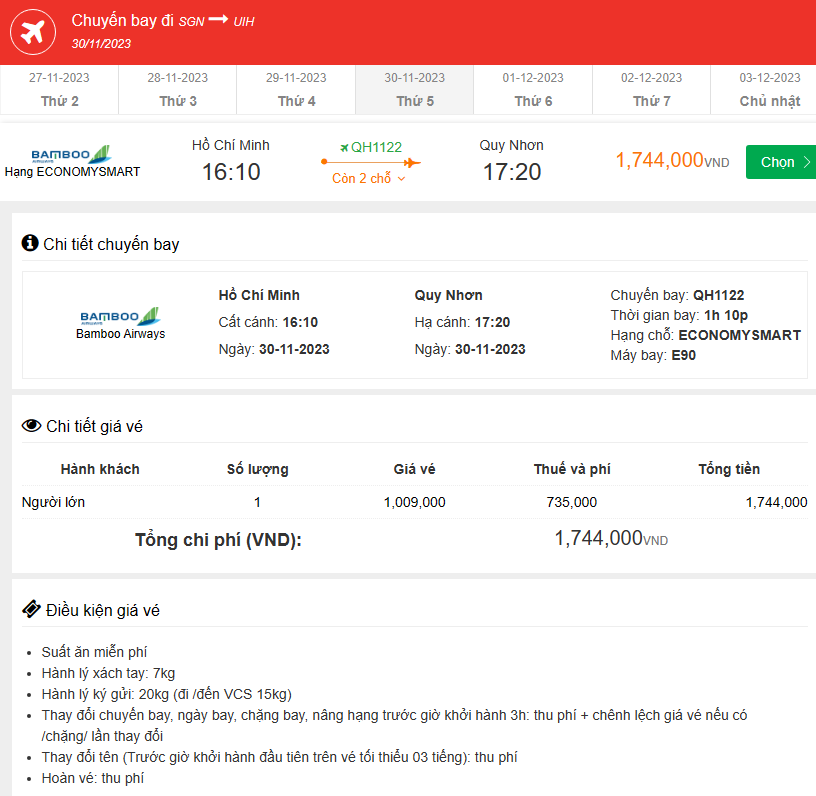Choose the 01-12-2023 Thứ 6 date tab
The image size is (816, 796).
click(533, 90)
